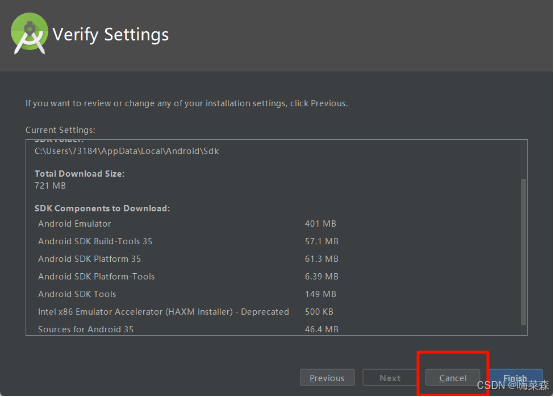Click the Android Studio logo icon
The height and width of the screenshot is (397, 554).
pos(29,34)
